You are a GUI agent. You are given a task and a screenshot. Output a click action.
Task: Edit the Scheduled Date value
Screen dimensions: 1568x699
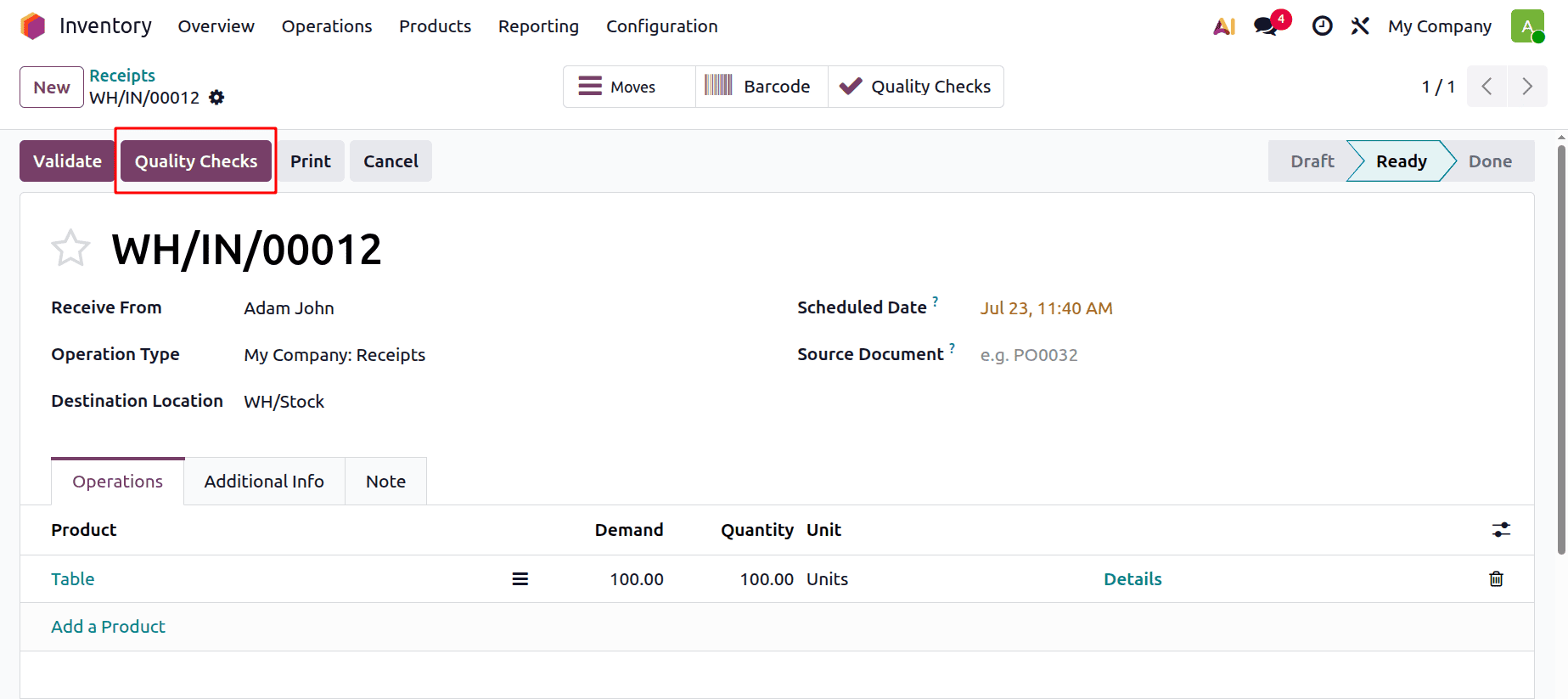1046,308
